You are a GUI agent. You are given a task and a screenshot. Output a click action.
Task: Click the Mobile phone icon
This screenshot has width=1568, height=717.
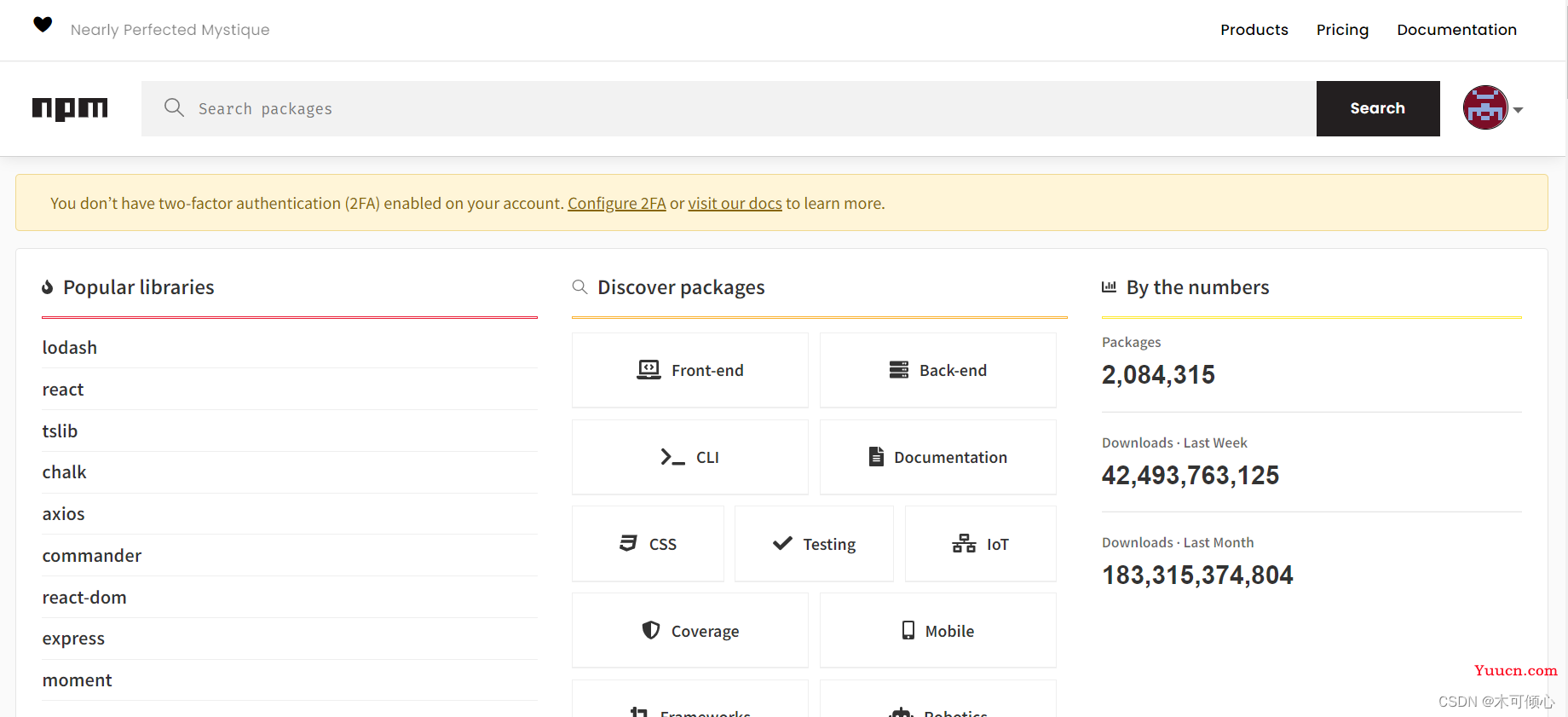[x=908, y=630]
